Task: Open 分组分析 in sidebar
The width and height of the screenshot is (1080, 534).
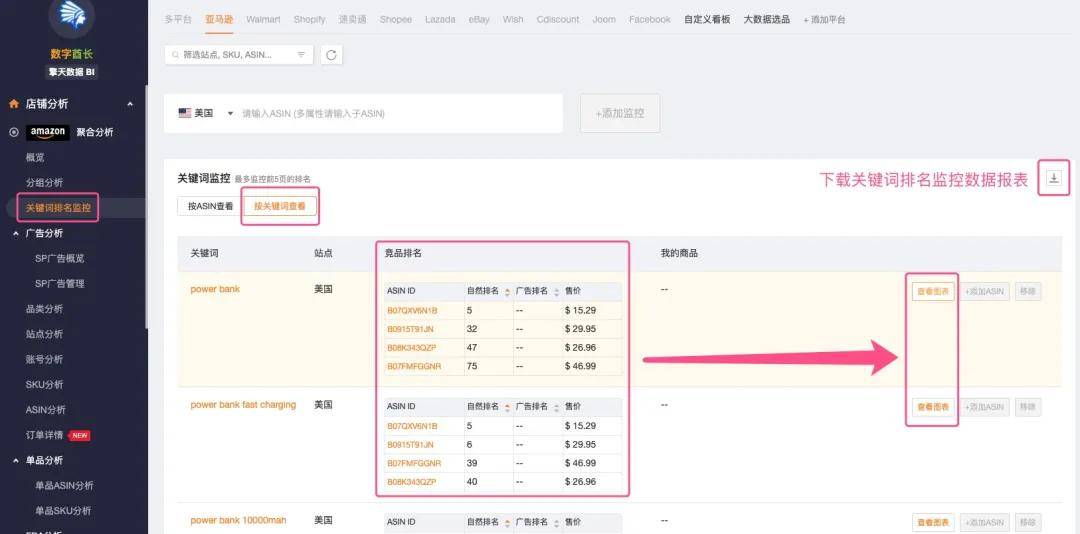Action: pos(44,183)
